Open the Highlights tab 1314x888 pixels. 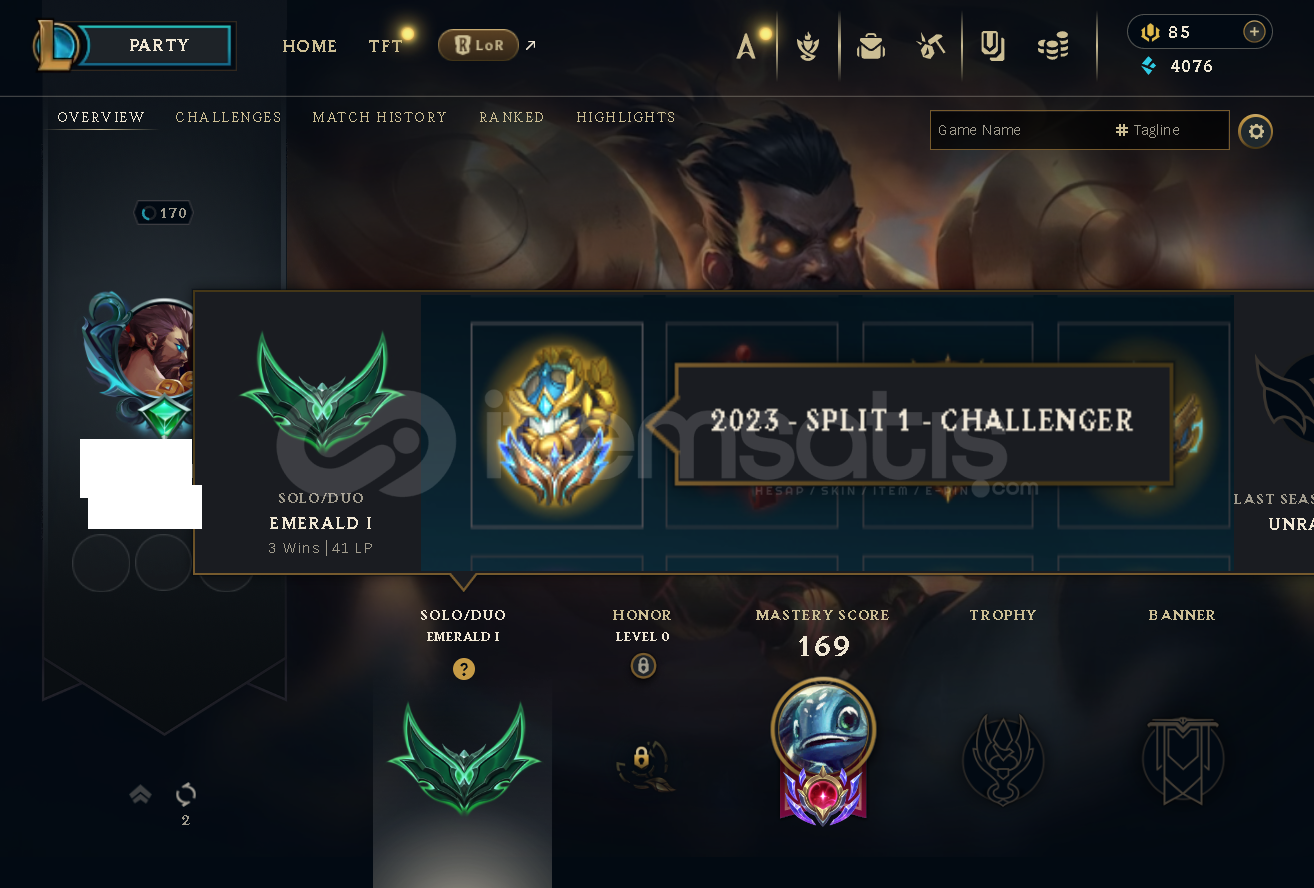626,117
